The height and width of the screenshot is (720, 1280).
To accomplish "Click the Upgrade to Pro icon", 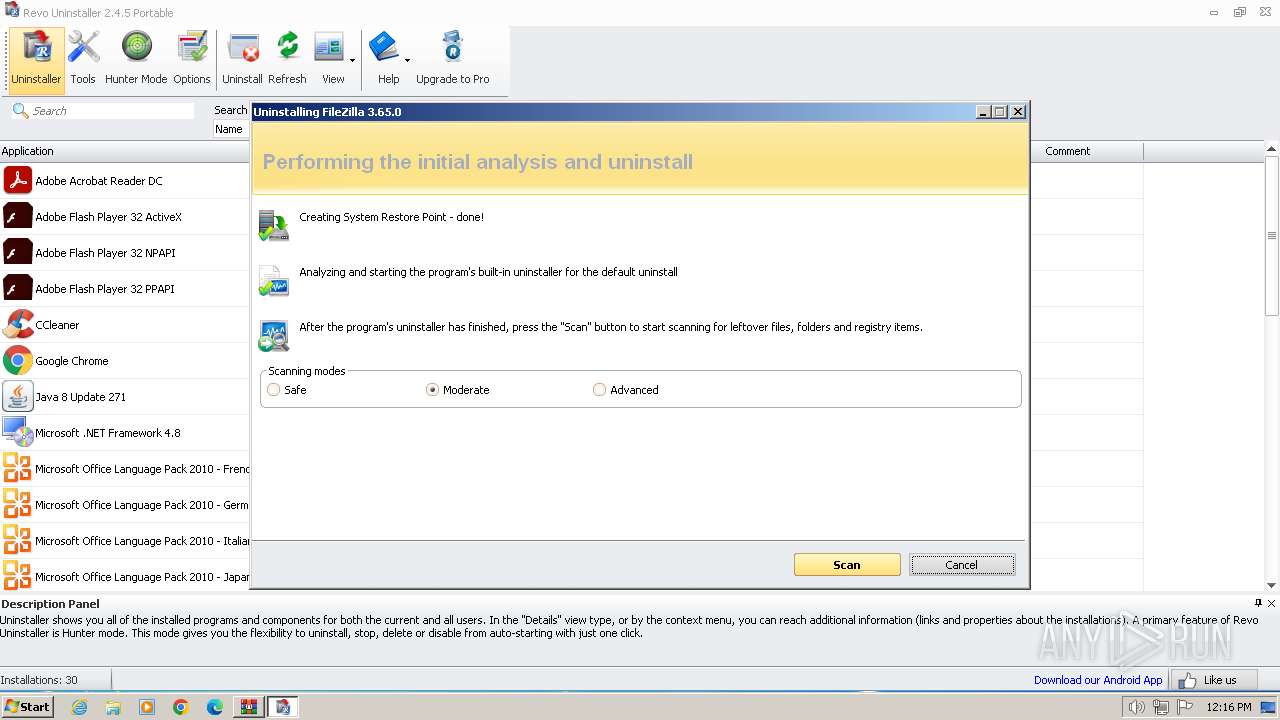I will (x=453, y=59).
